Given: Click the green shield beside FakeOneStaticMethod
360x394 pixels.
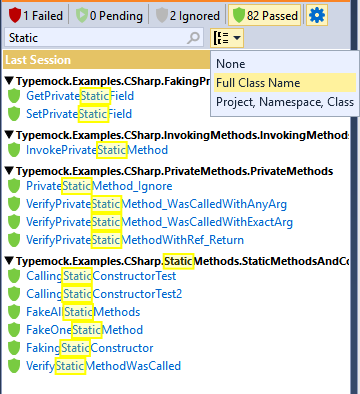Looking at the screenshot, I should [x=14, y=330].
